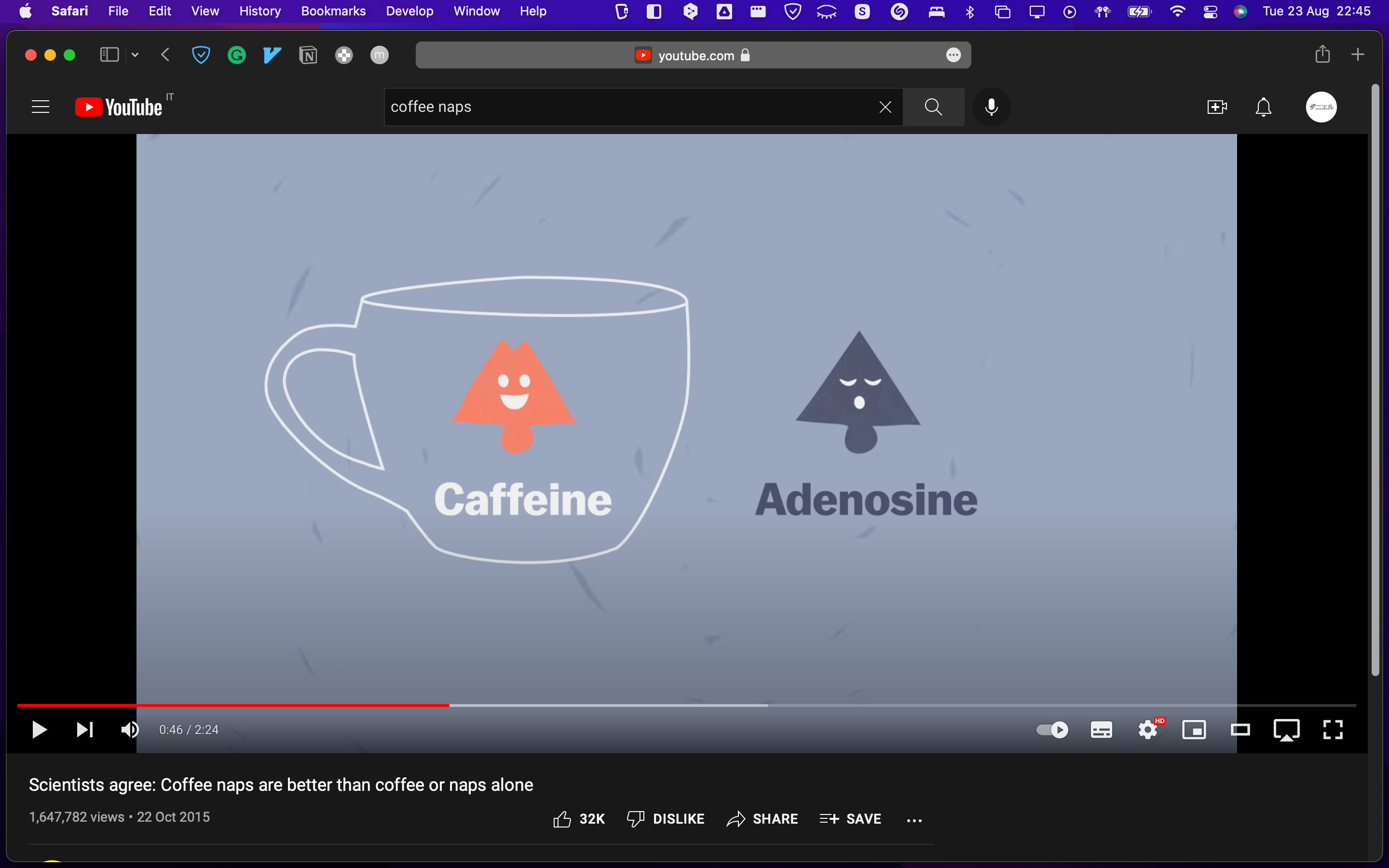The width and height of the screenshot is (1389, 868).
Task: Mute the video volume
Action: point(130,730)
